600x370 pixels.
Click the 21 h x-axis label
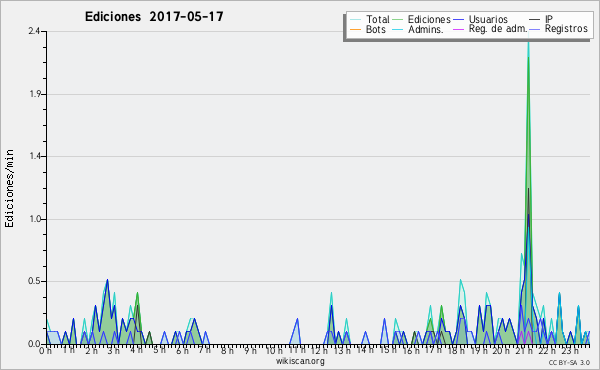[x=524, y=351]
